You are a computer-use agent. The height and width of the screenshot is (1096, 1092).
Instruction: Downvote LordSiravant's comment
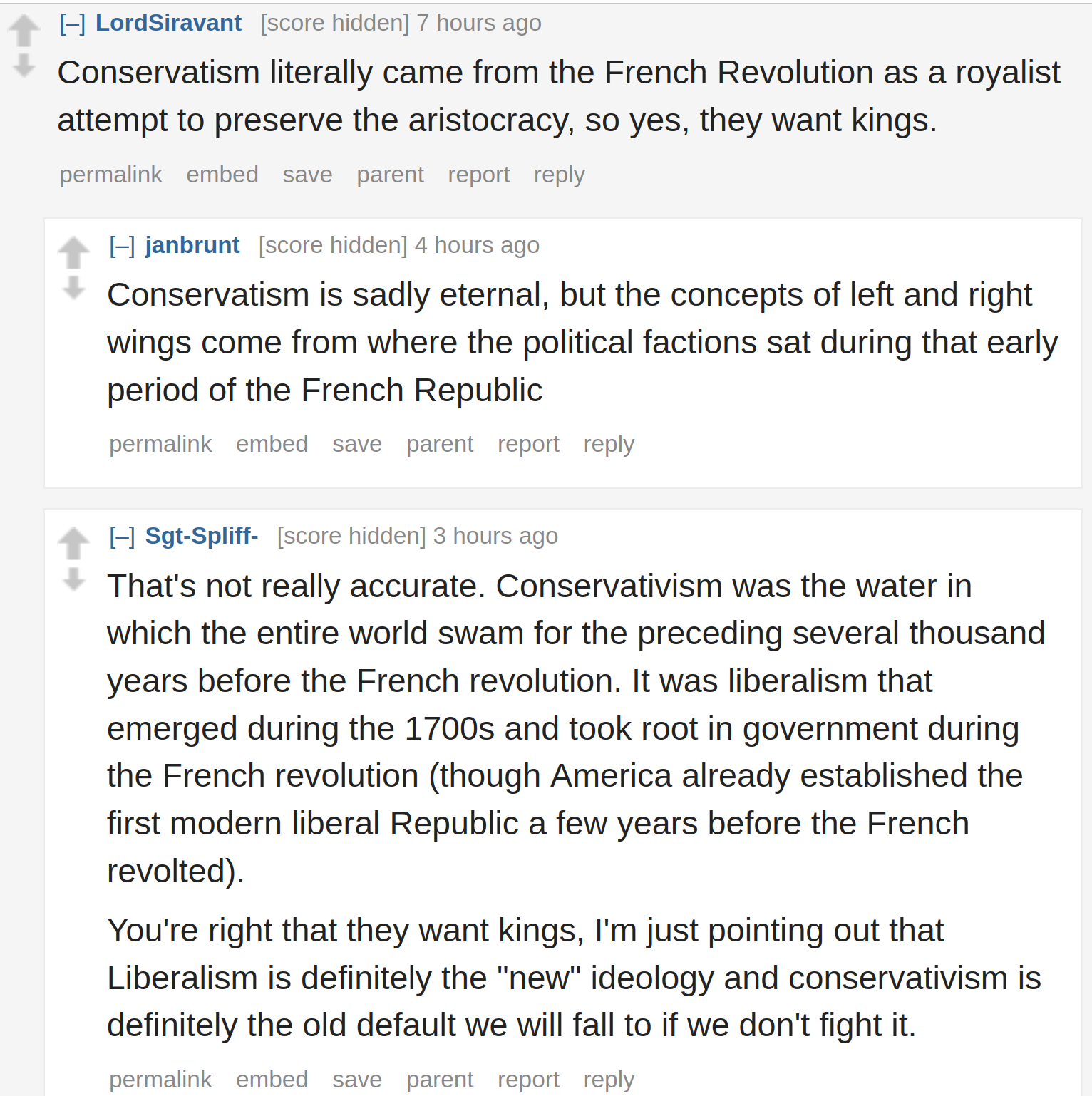pyautogui.click(x=24, y=65)
